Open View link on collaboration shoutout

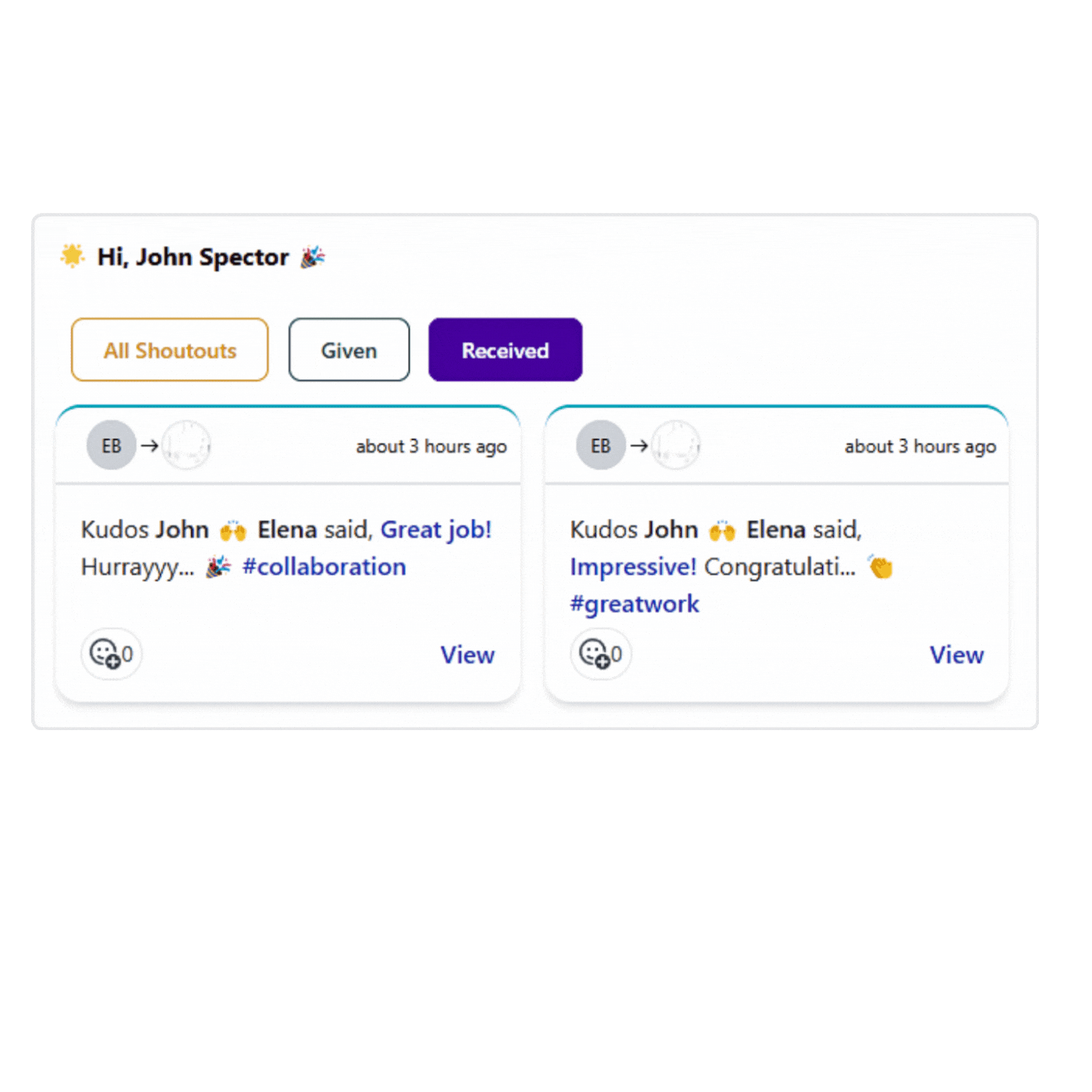[x=467, y=654]
